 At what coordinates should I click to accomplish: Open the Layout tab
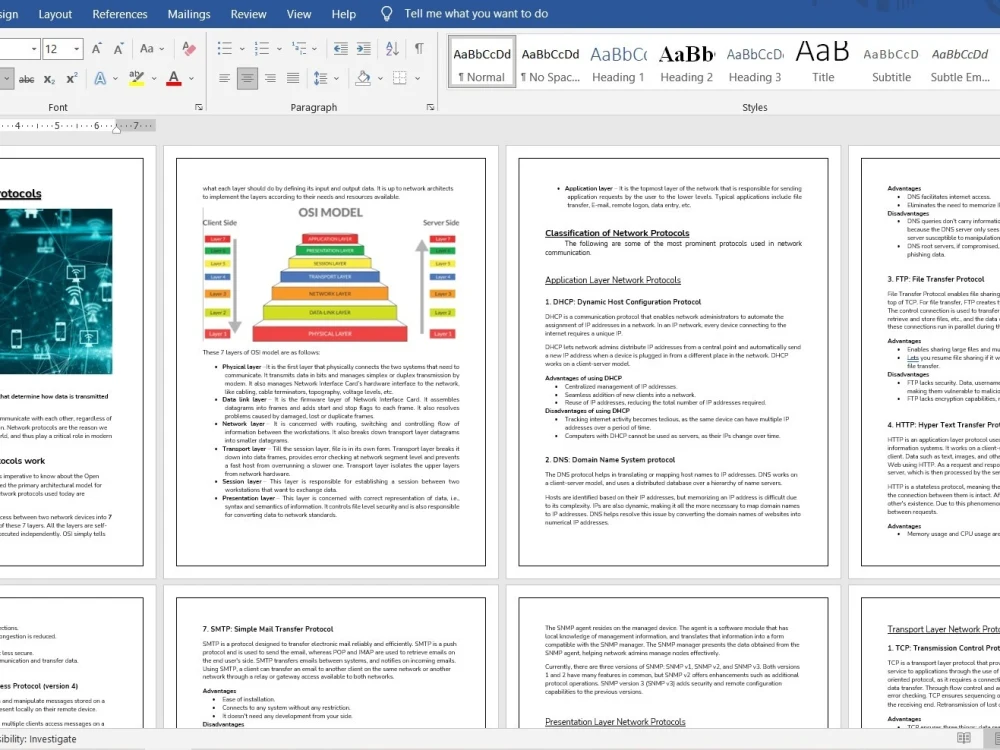tap(55, 14)
